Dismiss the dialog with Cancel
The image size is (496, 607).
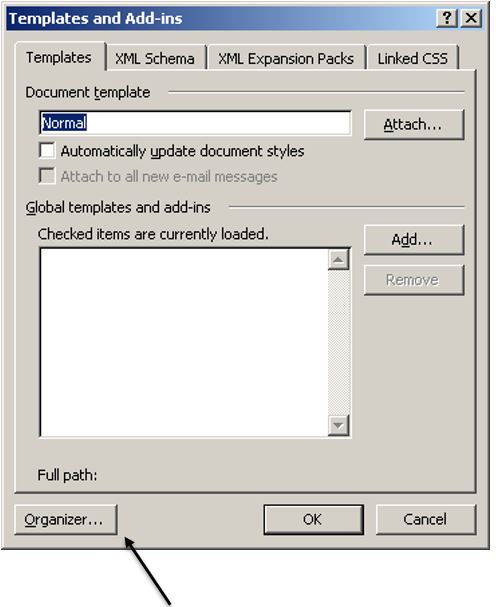(x=426, y=520)
